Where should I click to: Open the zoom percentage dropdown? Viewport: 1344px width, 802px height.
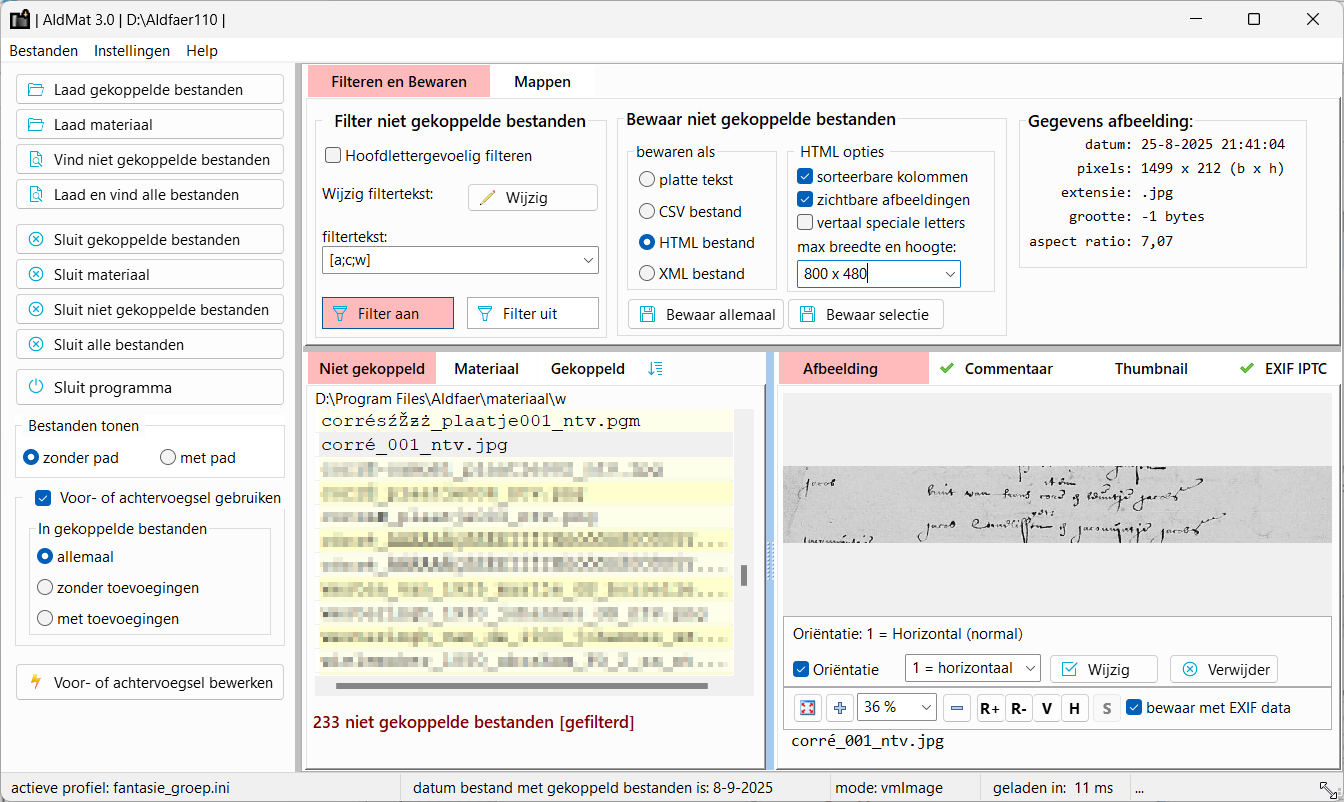coord(925,708)
